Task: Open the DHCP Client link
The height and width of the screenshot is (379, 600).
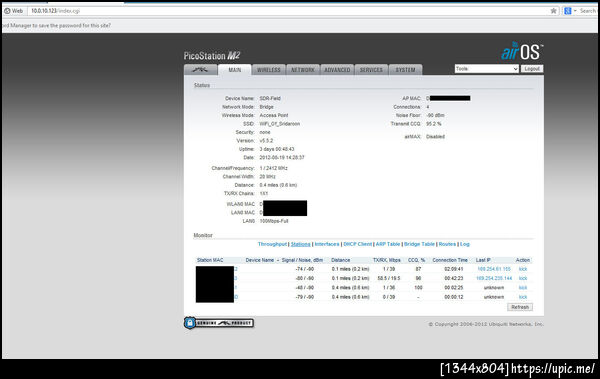Action: point(357,244)
